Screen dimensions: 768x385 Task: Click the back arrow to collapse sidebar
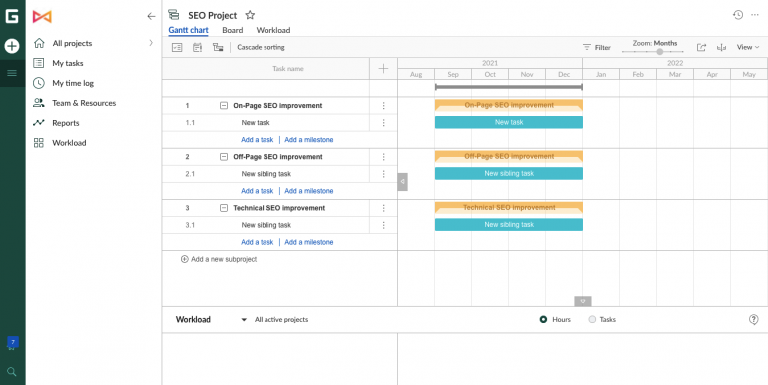coord(151,17)
